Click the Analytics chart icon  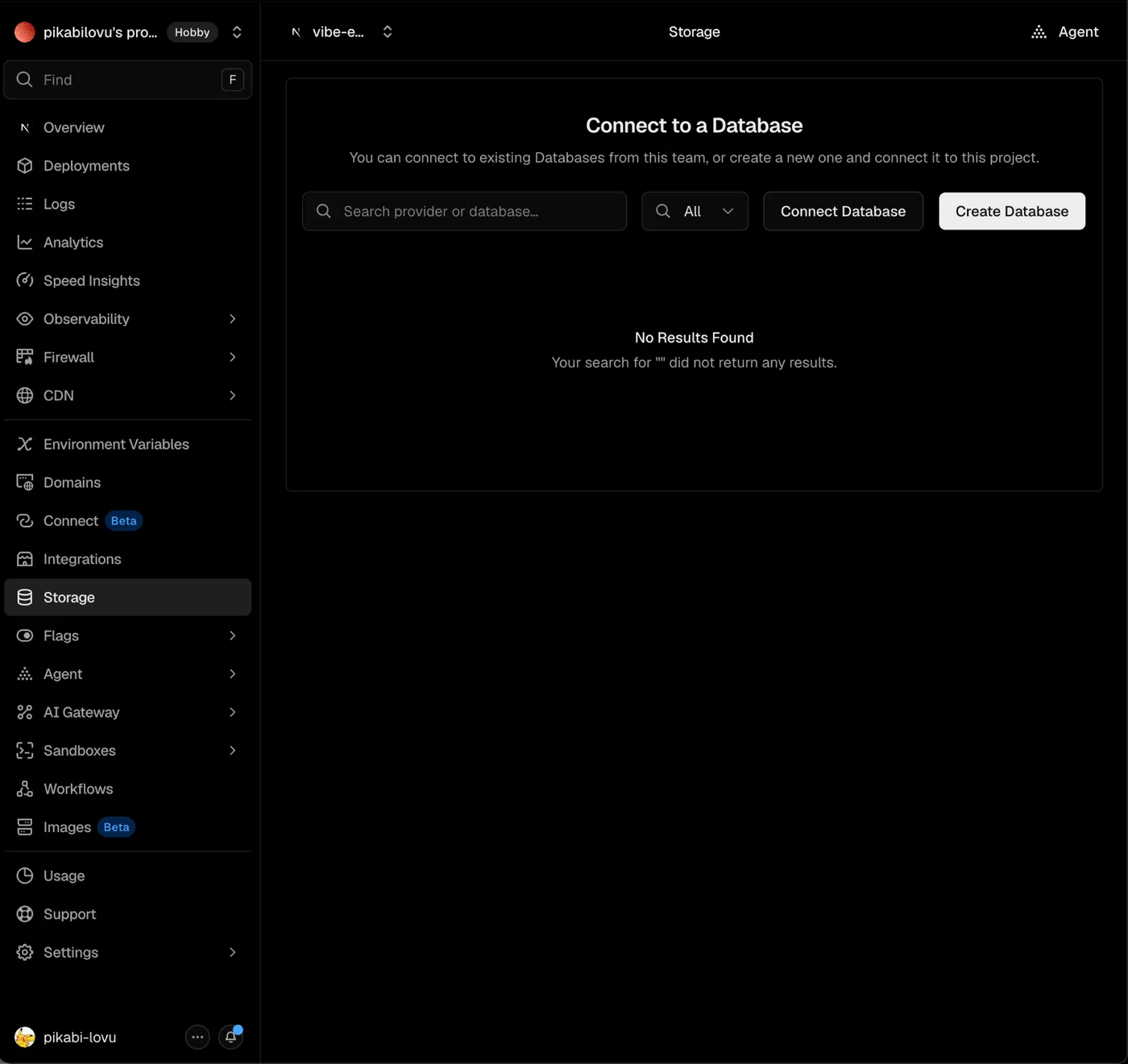pyautogui.click(x=25, y=242)
